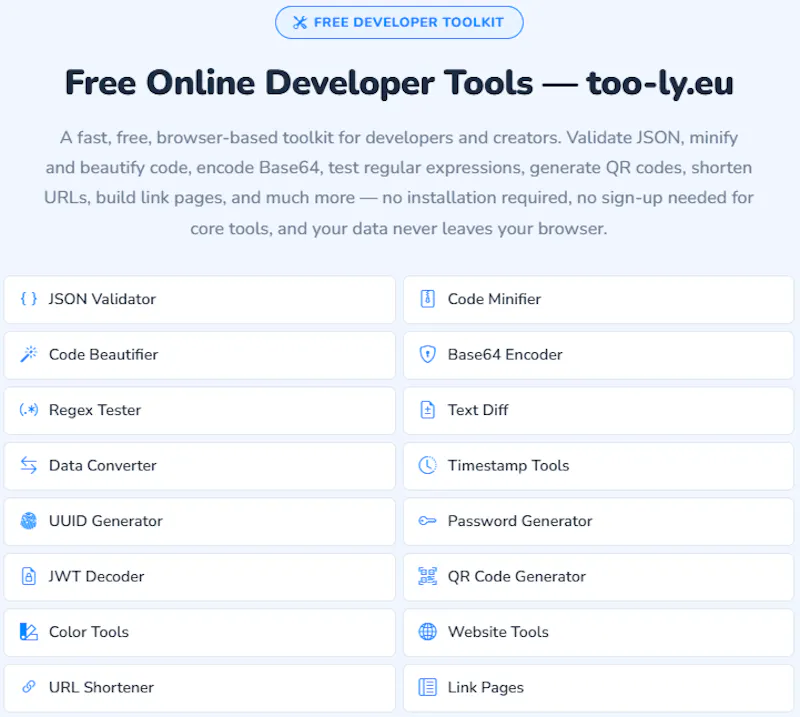Click the Base64 Encoder shield icon

tap(428, 354)
